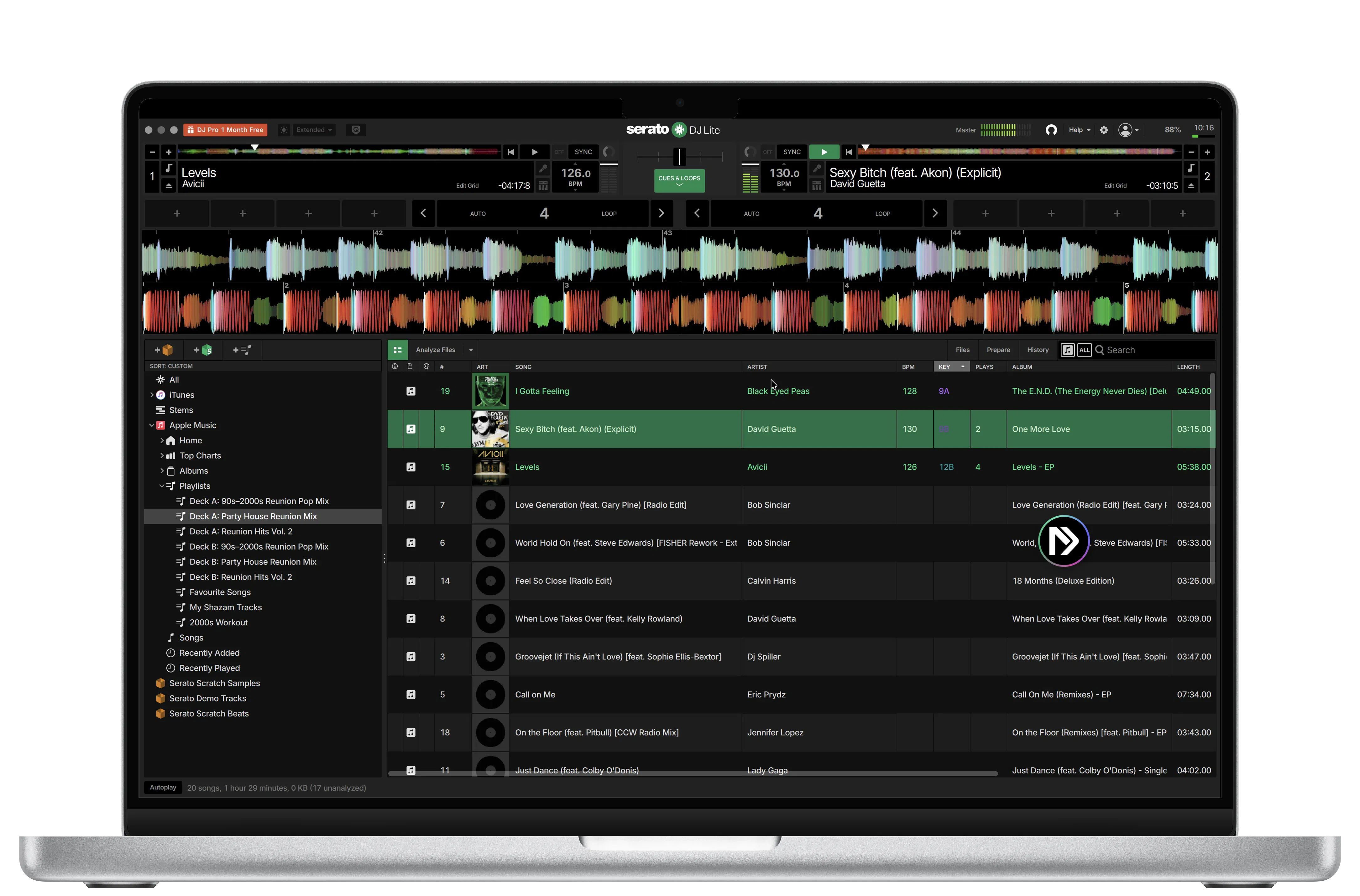Image resolution: width=1360 pixels, height=896 pixels.
Task: Sort by the BPM column header
Action: (914, 367)
